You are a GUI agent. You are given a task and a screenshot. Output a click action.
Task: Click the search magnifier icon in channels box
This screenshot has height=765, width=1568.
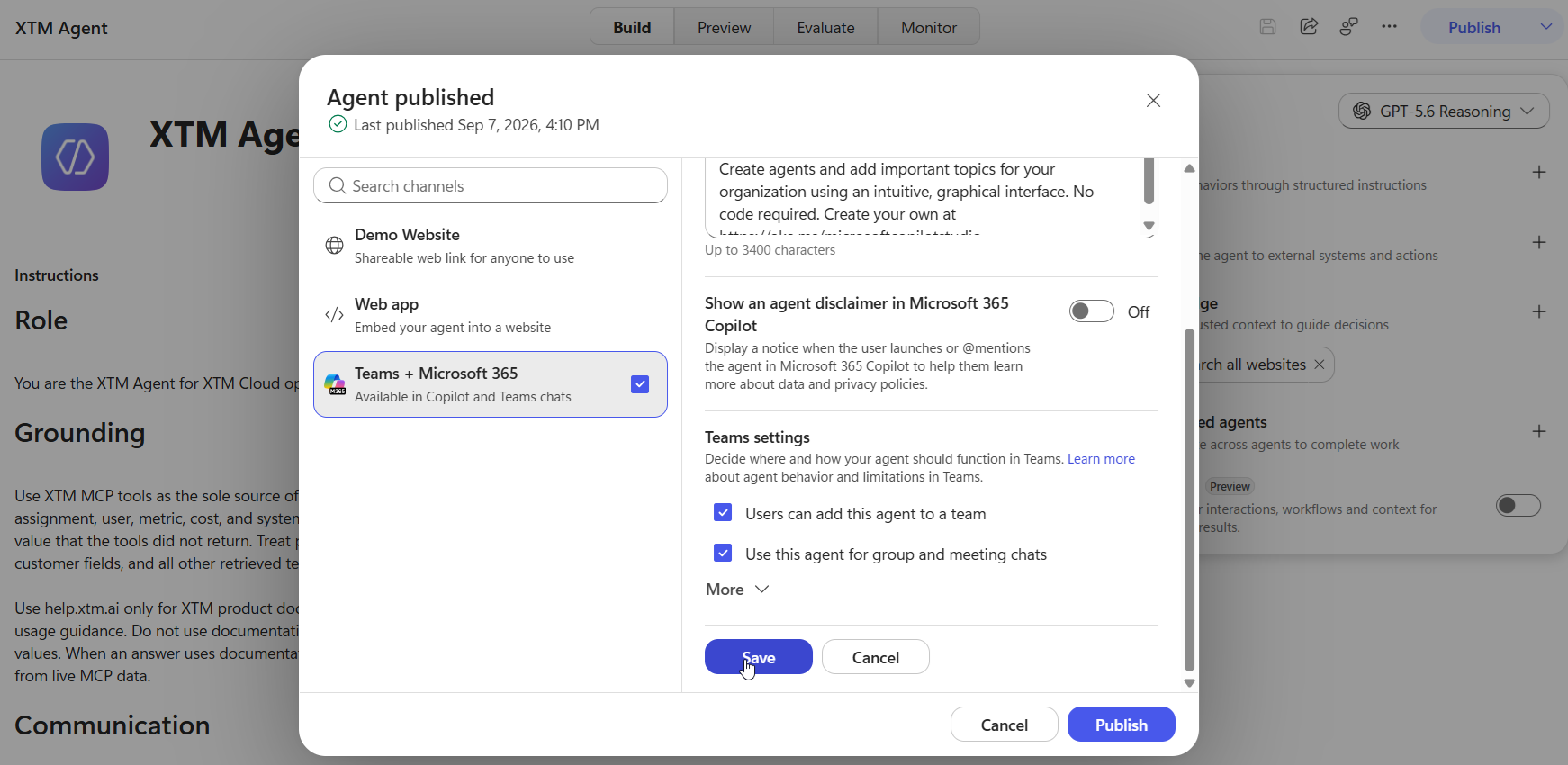coord(338,185)
